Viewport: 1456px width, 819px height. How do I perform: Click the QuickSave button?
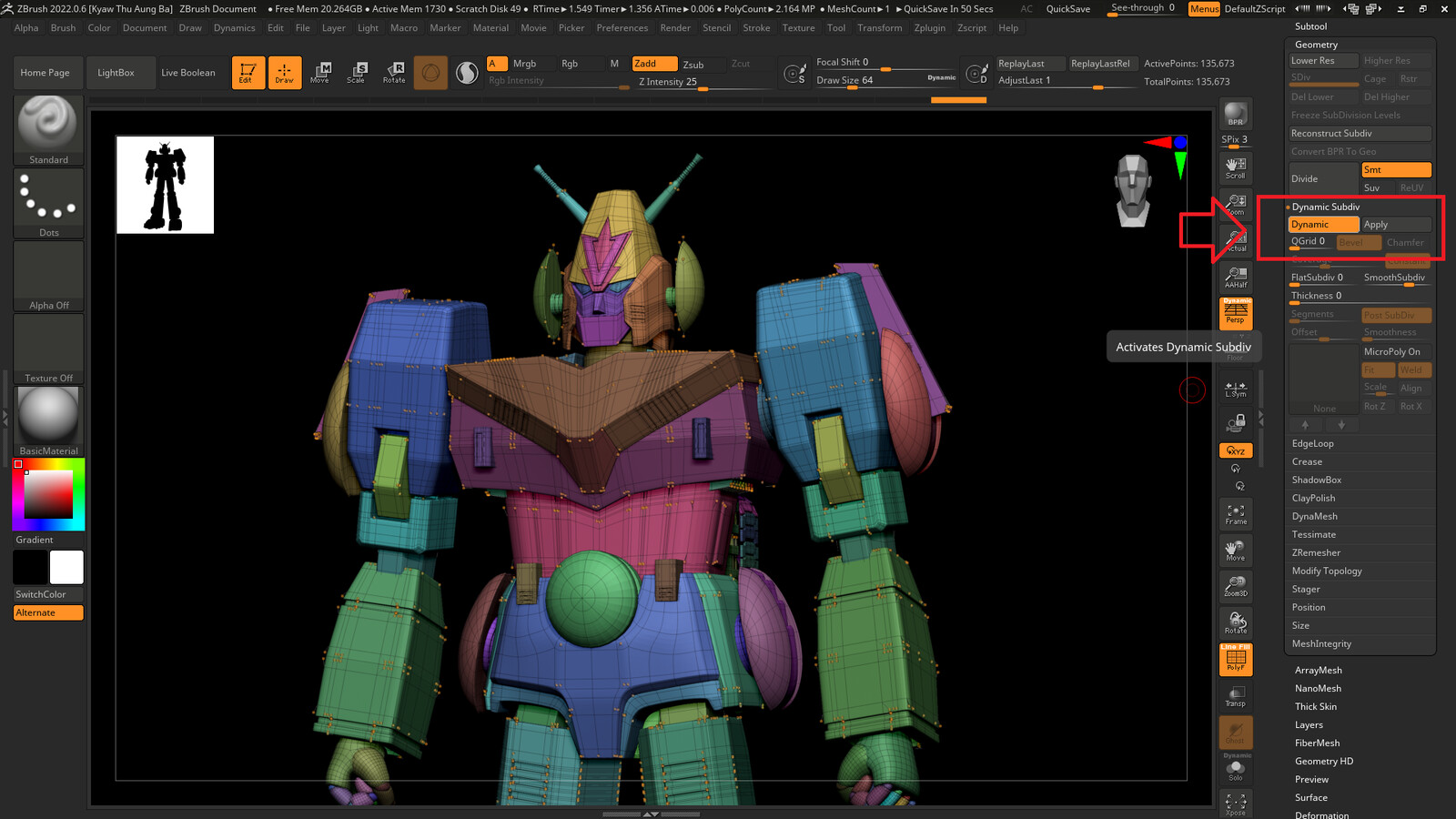[x=1068, y=9]
